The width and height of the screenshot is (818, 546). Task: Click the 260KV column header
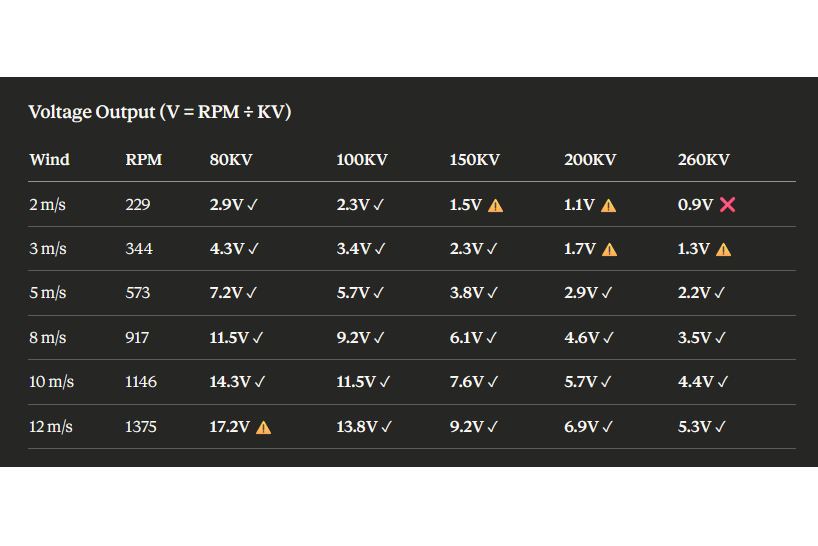pyautogui.click(x=704, y=160)
